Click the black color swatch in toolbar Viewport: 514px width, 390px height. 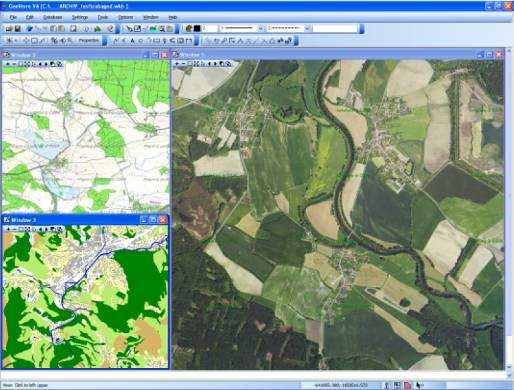point(197,29)
